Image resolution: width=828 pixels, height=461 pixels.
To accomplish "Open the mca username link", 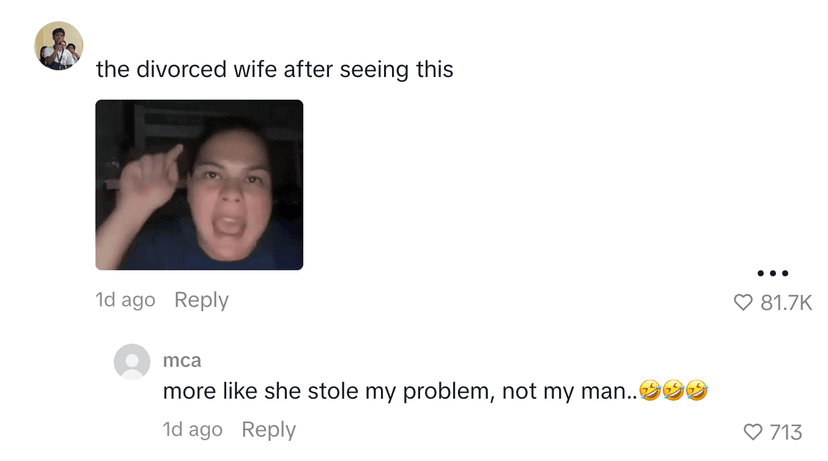I will [x=182, y=360].
